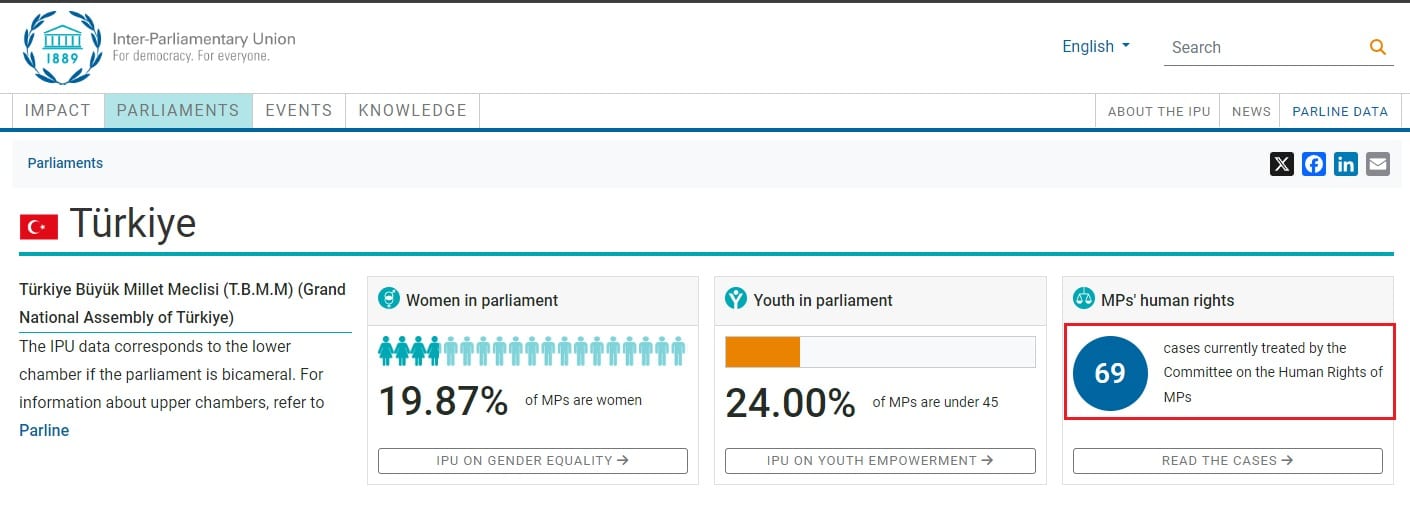Click the Inter-Parliamentary Union logo
The image size is (1410, 515).
[62, 47]
